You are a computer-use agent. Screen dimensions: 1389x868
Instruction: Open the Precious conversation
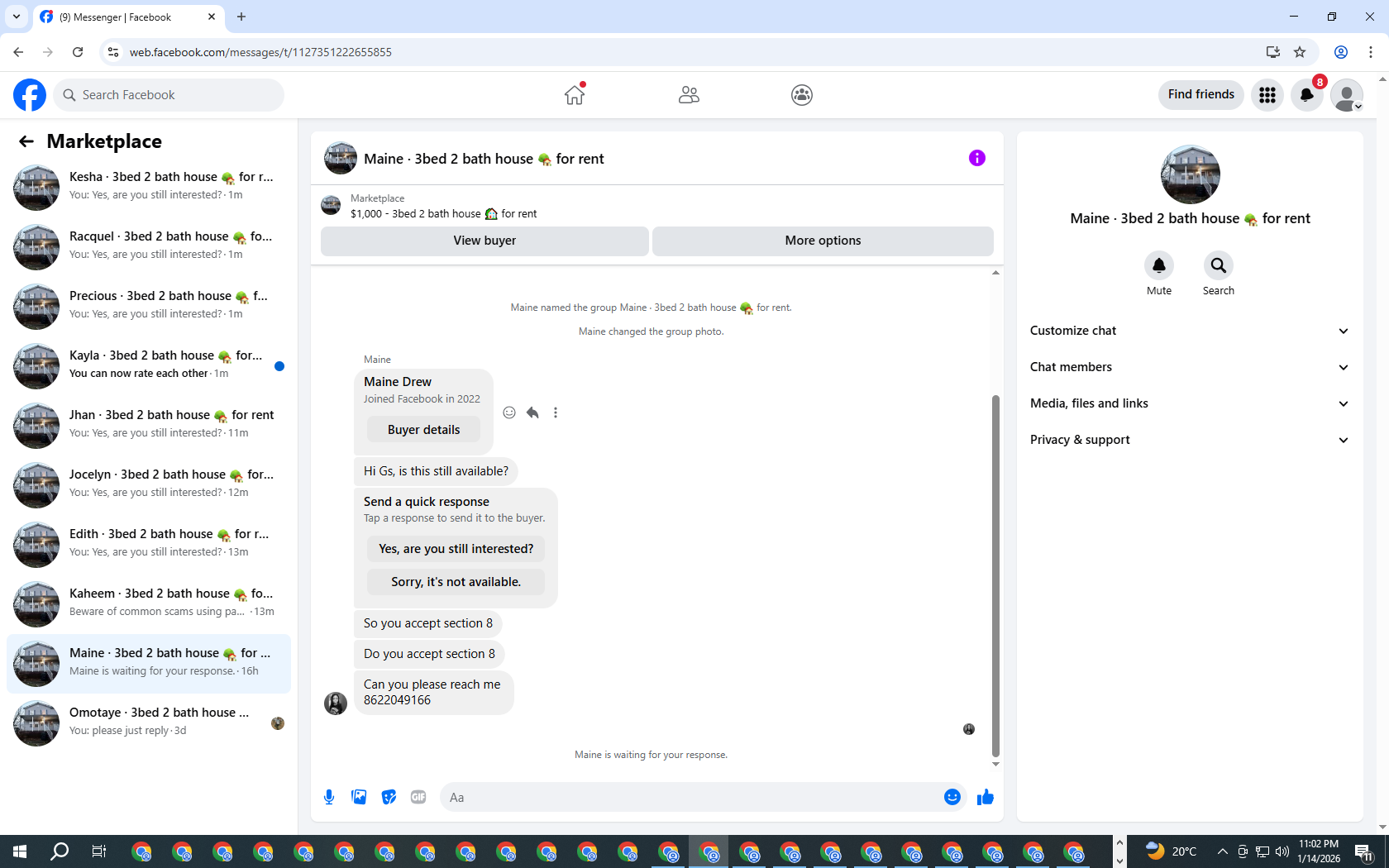[149, 305]
